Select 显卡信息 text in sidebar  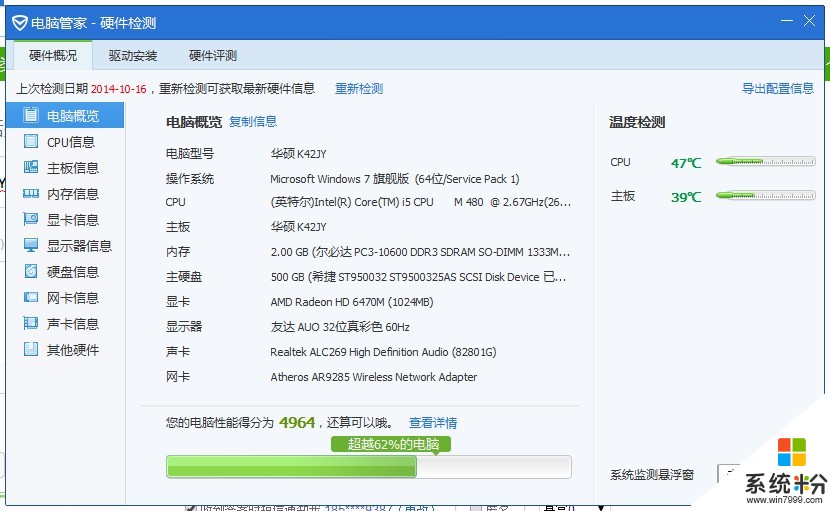tap(73, 220)
